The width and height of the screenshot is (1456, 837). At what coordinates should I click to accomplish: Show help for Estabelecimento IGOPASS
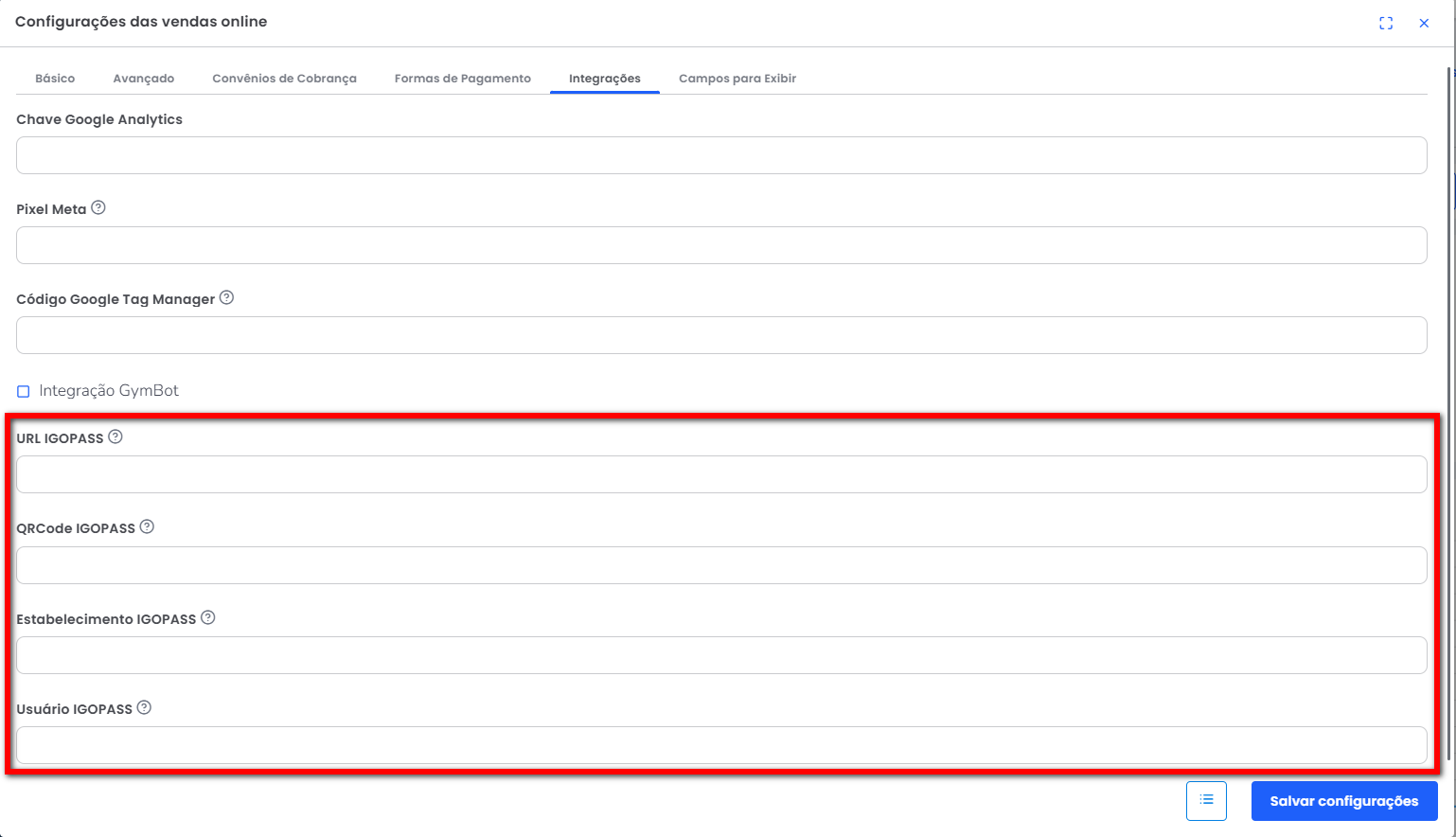[x=208, y=618]
